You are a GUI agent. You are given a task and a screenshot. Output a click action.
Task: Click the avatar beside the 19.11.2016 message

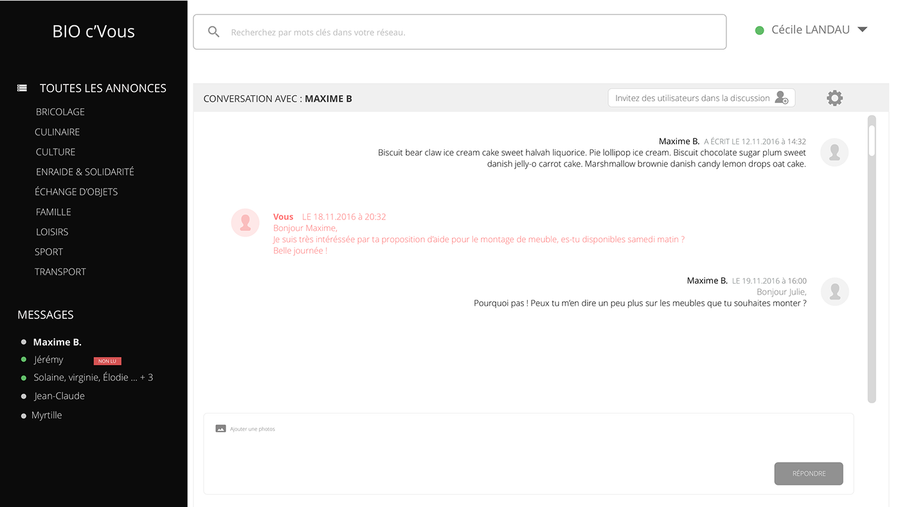click(834, 291)
